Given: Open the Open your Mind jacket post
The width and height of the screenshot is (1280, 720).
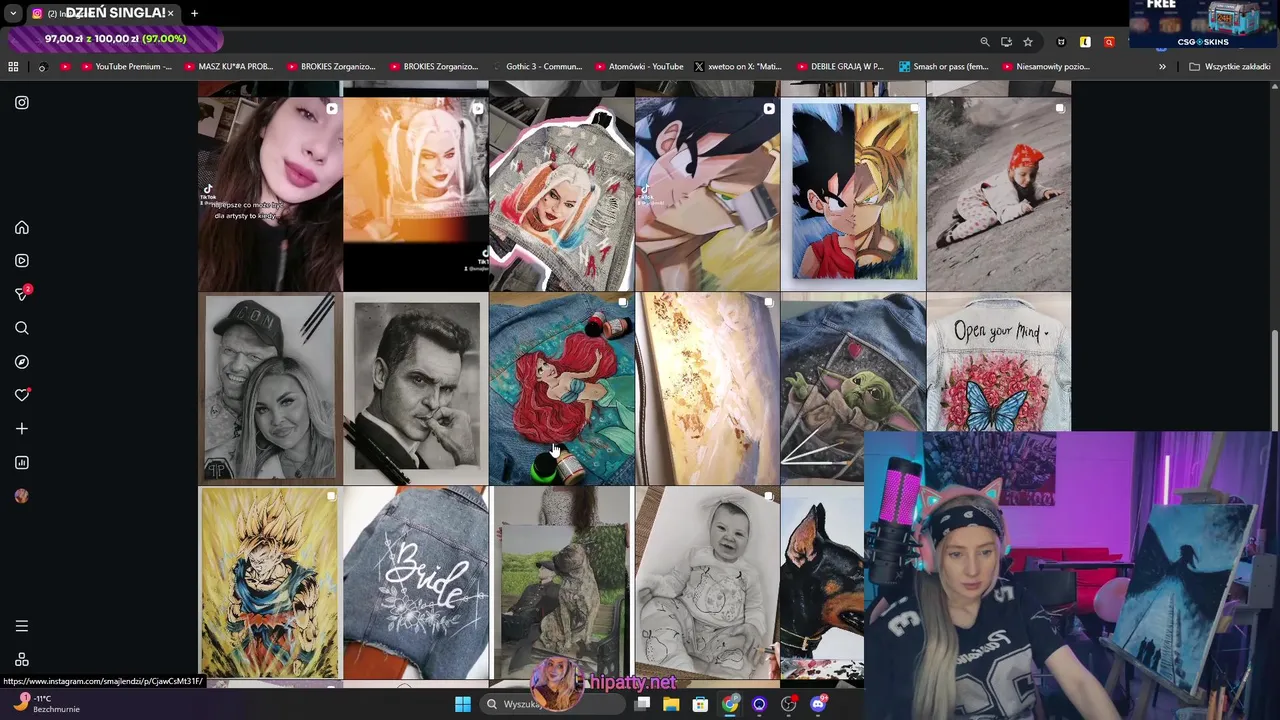Looking at the screenshot, I should coord(999,362).
